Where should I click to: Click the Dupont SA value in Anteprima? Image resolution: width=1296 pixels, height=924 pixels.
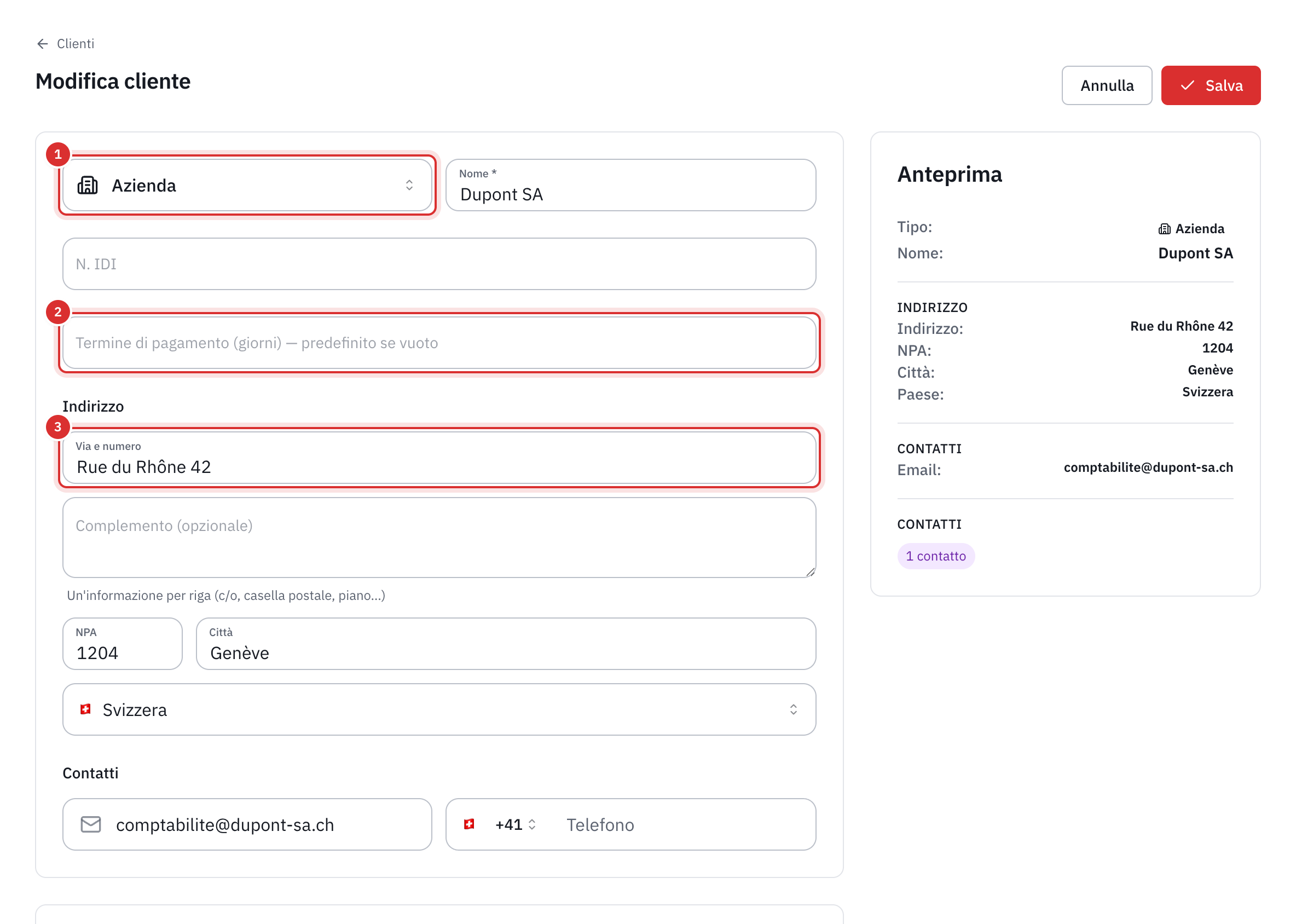pos(1195,253)
